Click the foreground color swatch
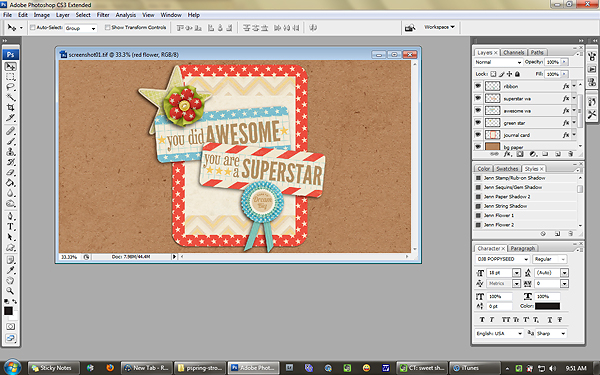 pyautogui.click(x=8, y=311)
